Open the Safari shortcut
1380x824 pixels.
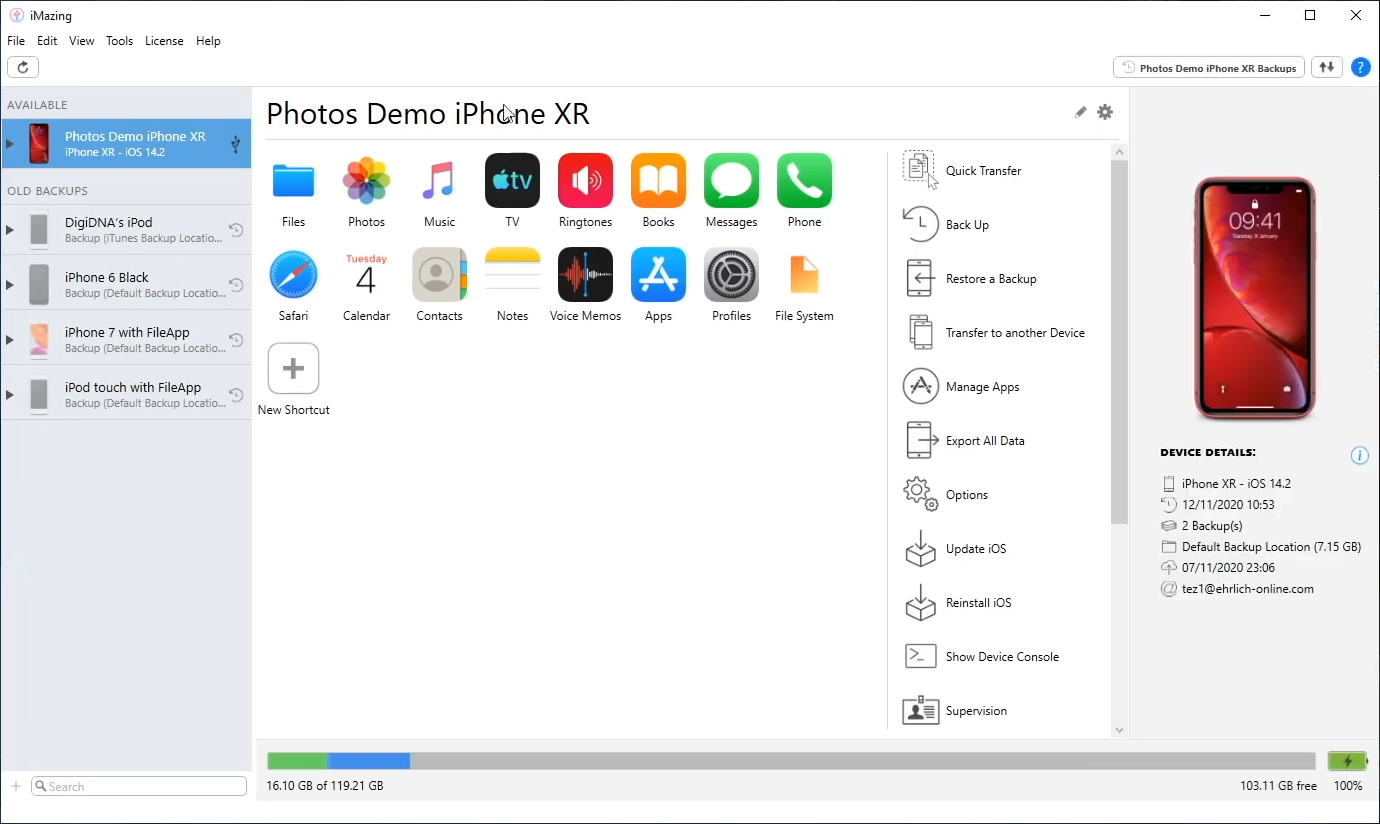click(293, 275)
